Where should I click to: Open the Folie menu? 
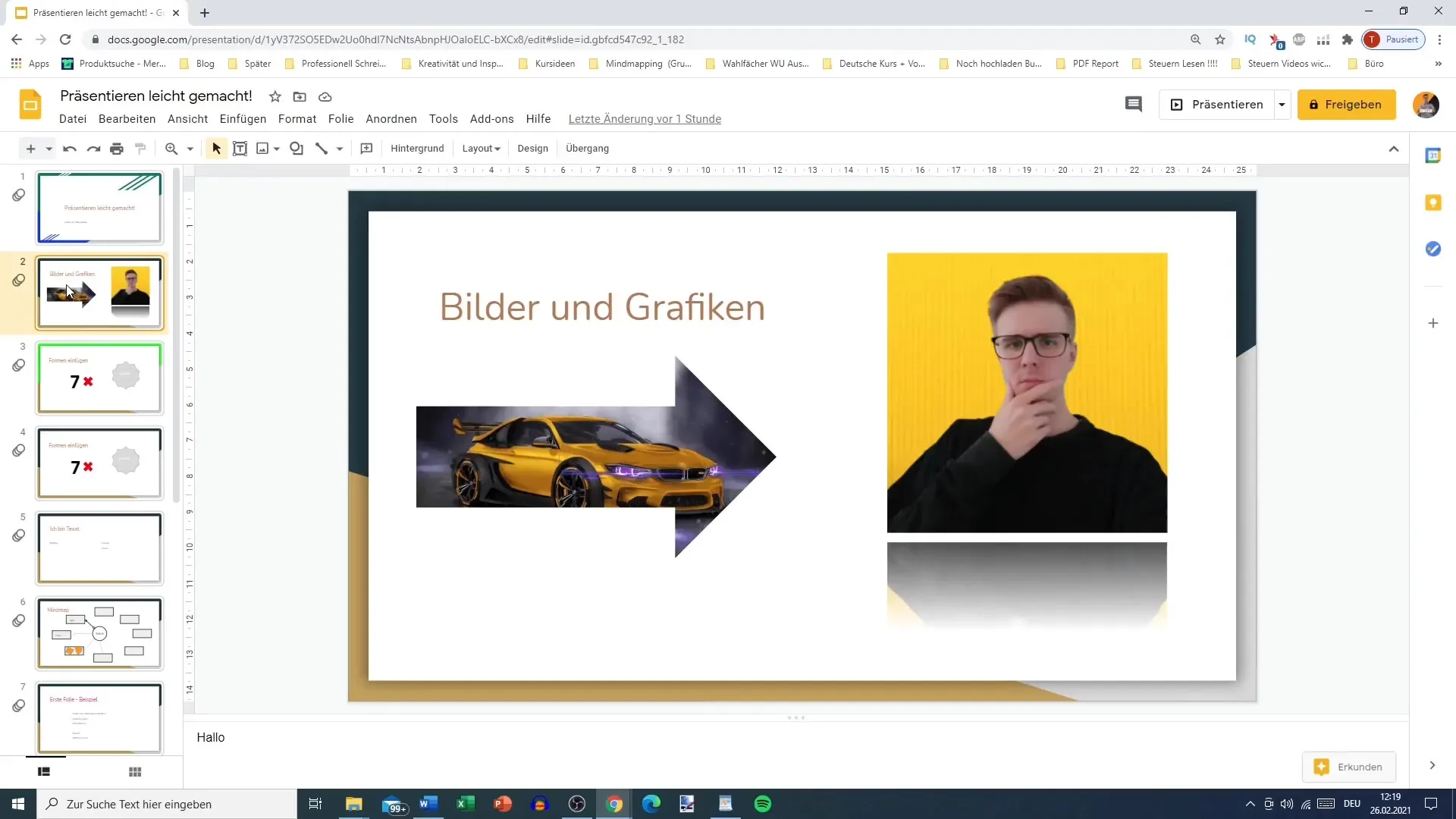340,119
